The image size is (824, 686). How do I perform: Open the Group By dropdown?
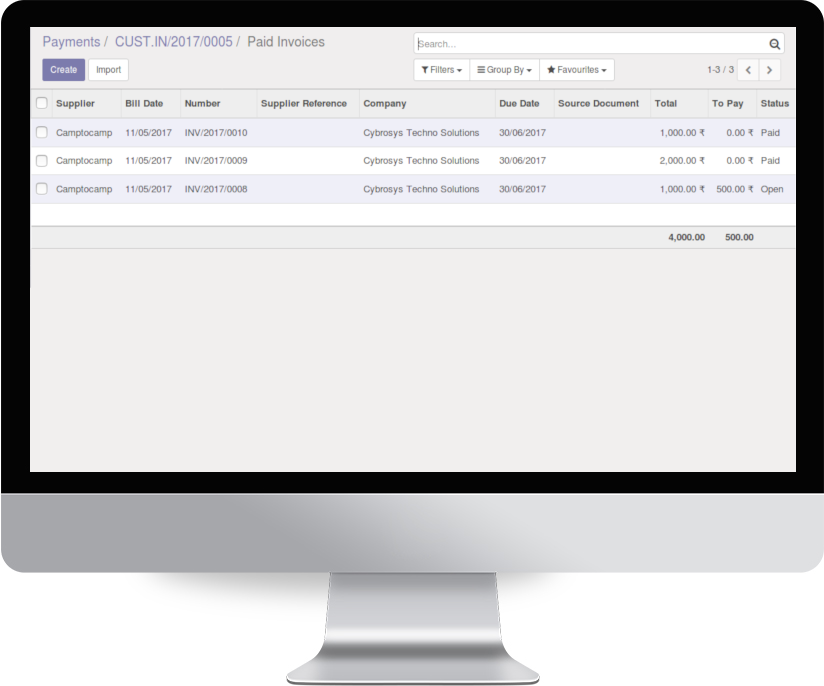pyautogui.click(x=504, y=70)
